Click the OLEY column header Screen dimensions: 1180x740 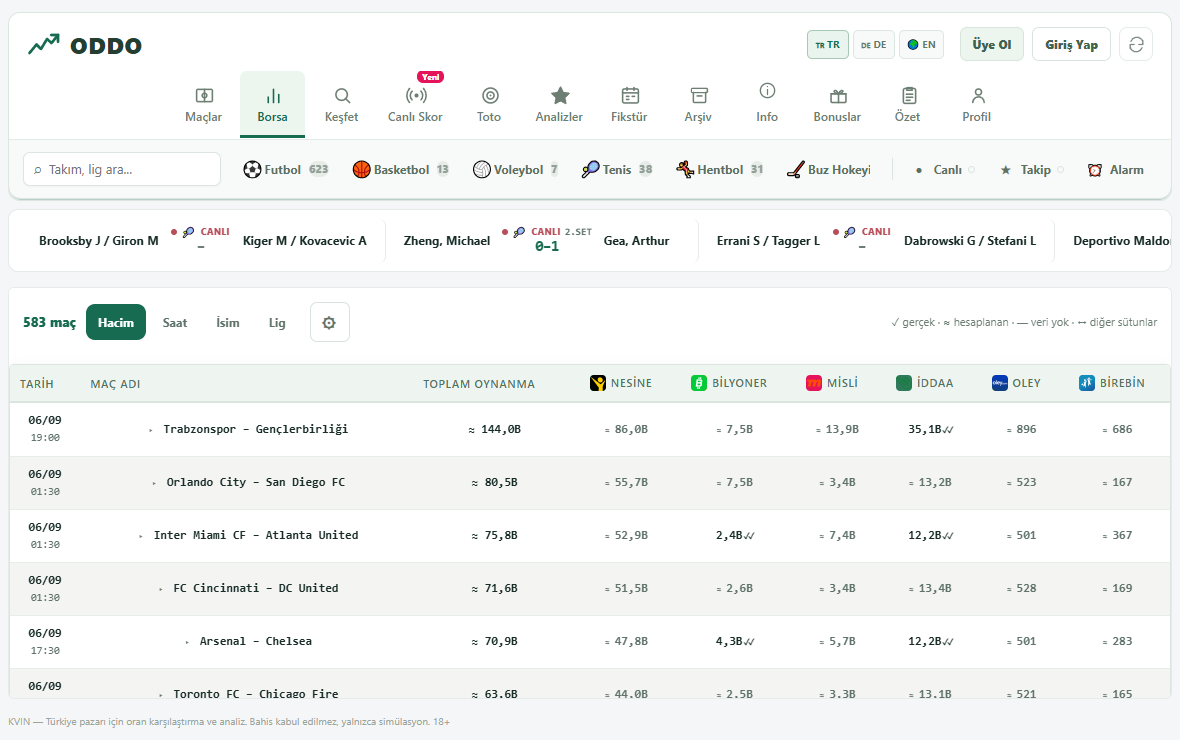click(1017, 383)
